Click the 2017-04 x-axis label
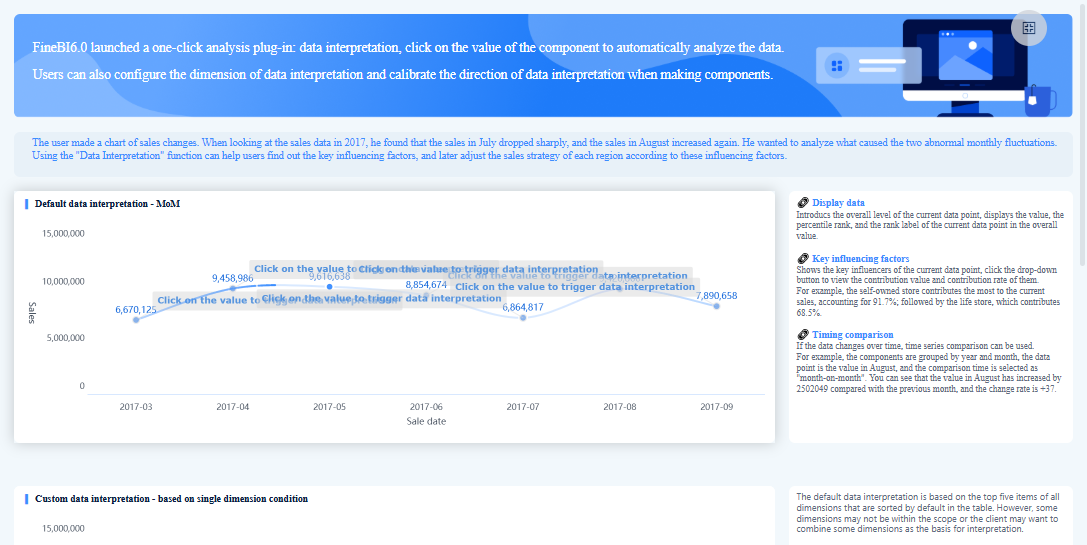The height and width of the screenshot is (545, 1087). [233, 406]
